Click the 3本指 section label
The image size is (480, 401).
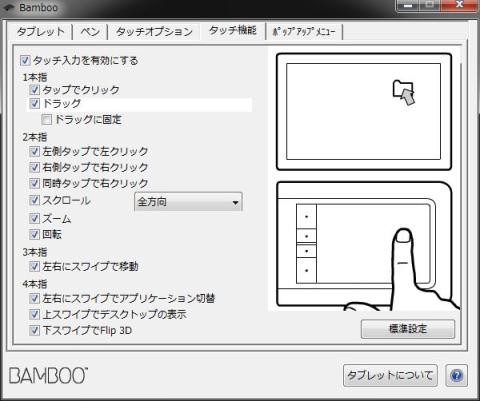35,252
